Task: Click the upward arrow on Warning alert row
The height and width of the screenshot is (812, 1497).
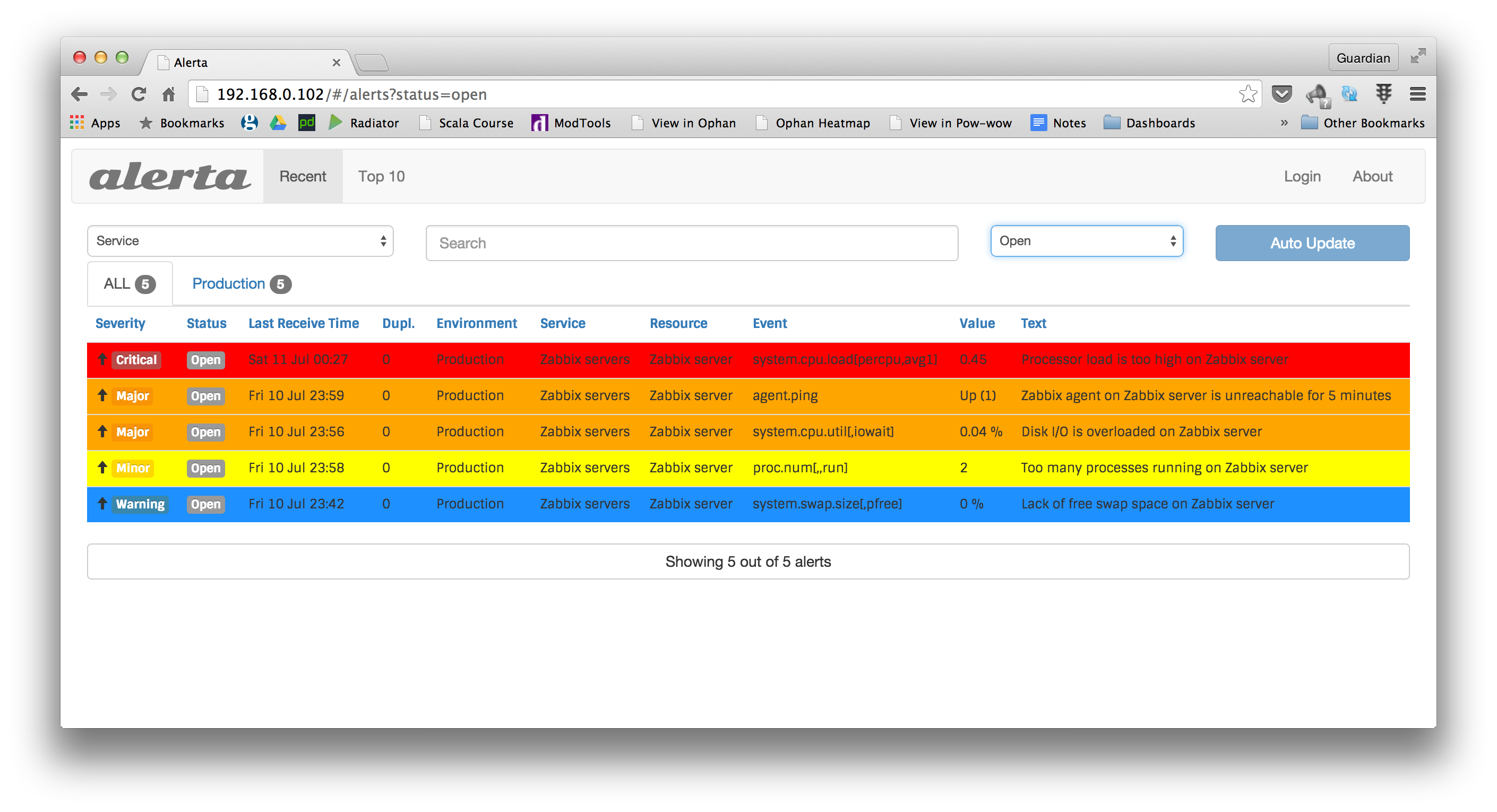Action: [100, 503]
